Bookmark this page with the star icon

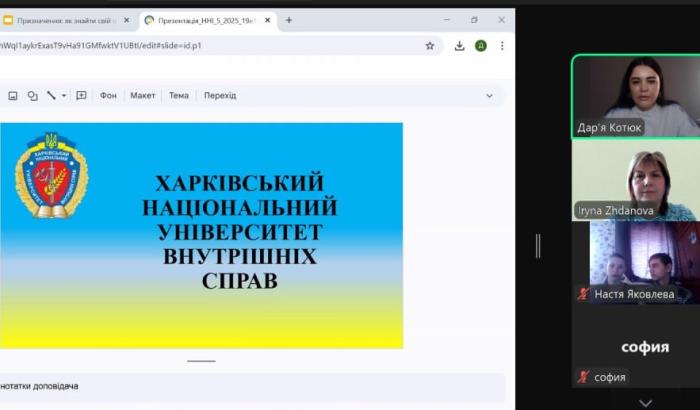[430, 45]
